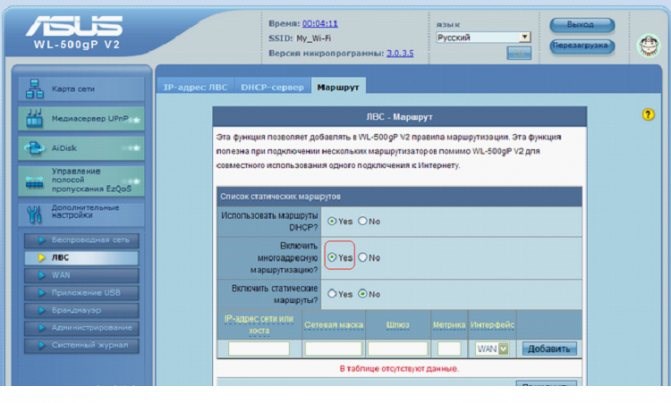Switch to the DHCP-сервер tab
Viewport: 671px width, 403px height.
pos(272,87)
